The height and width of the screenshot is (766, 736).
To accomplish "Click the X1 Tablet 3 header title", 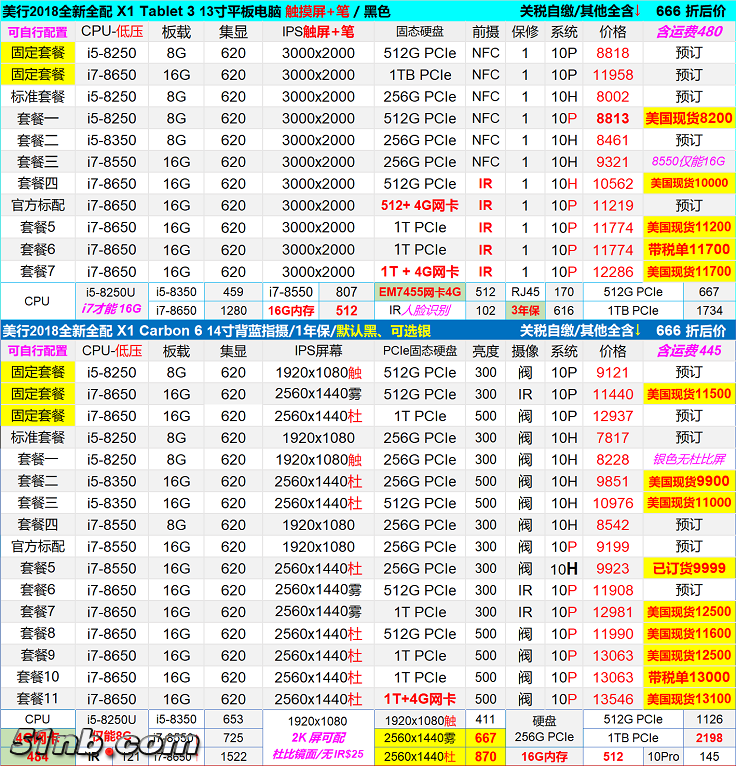I will tap(200, 10).
